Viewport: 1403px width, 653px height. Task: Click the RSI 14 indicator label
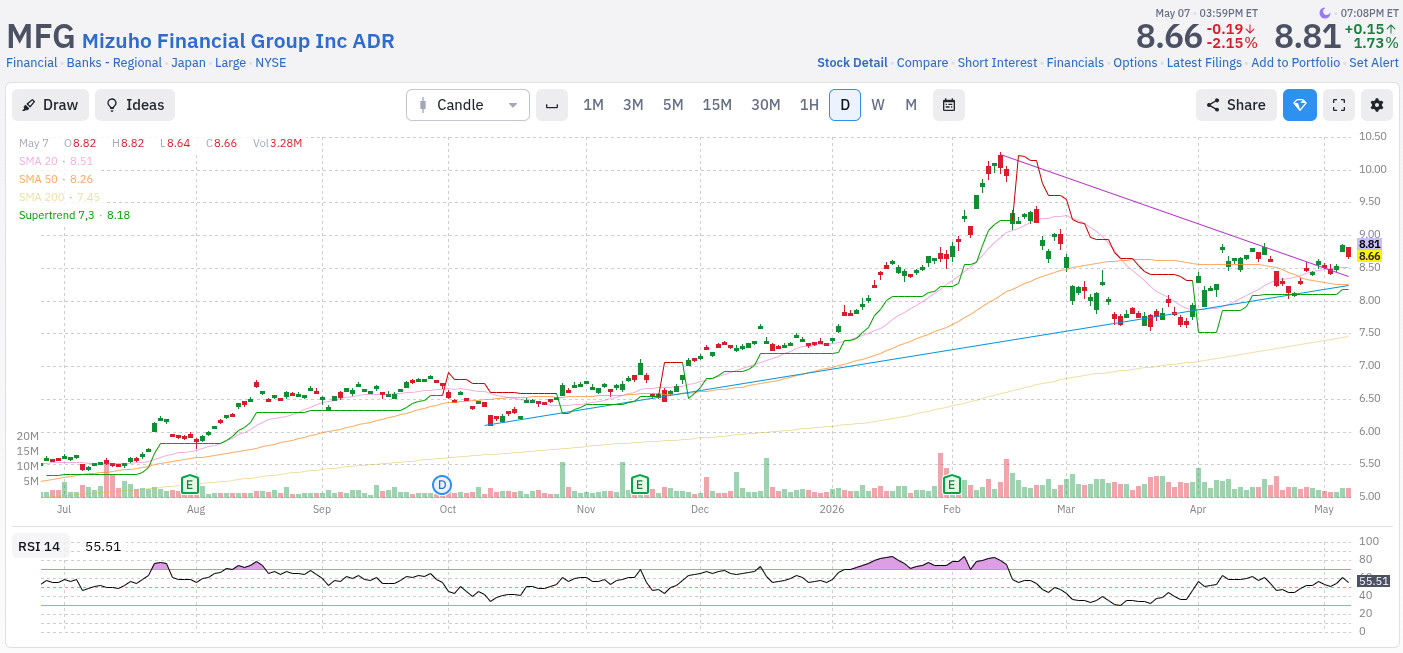tap(39, 546)
